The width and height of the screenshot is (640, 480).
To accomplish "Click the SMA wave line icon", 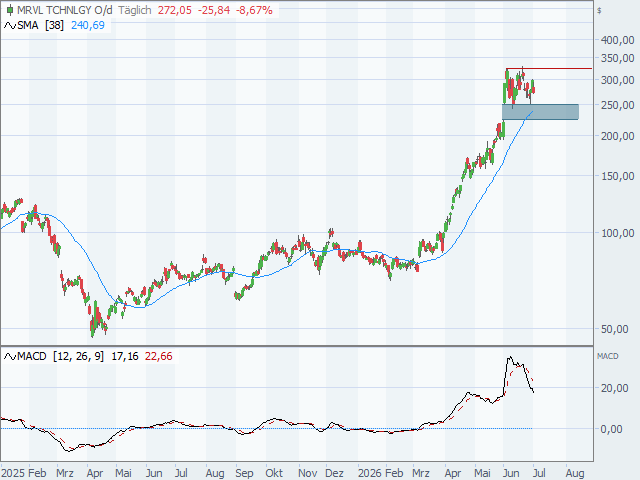I will point(9,26).
